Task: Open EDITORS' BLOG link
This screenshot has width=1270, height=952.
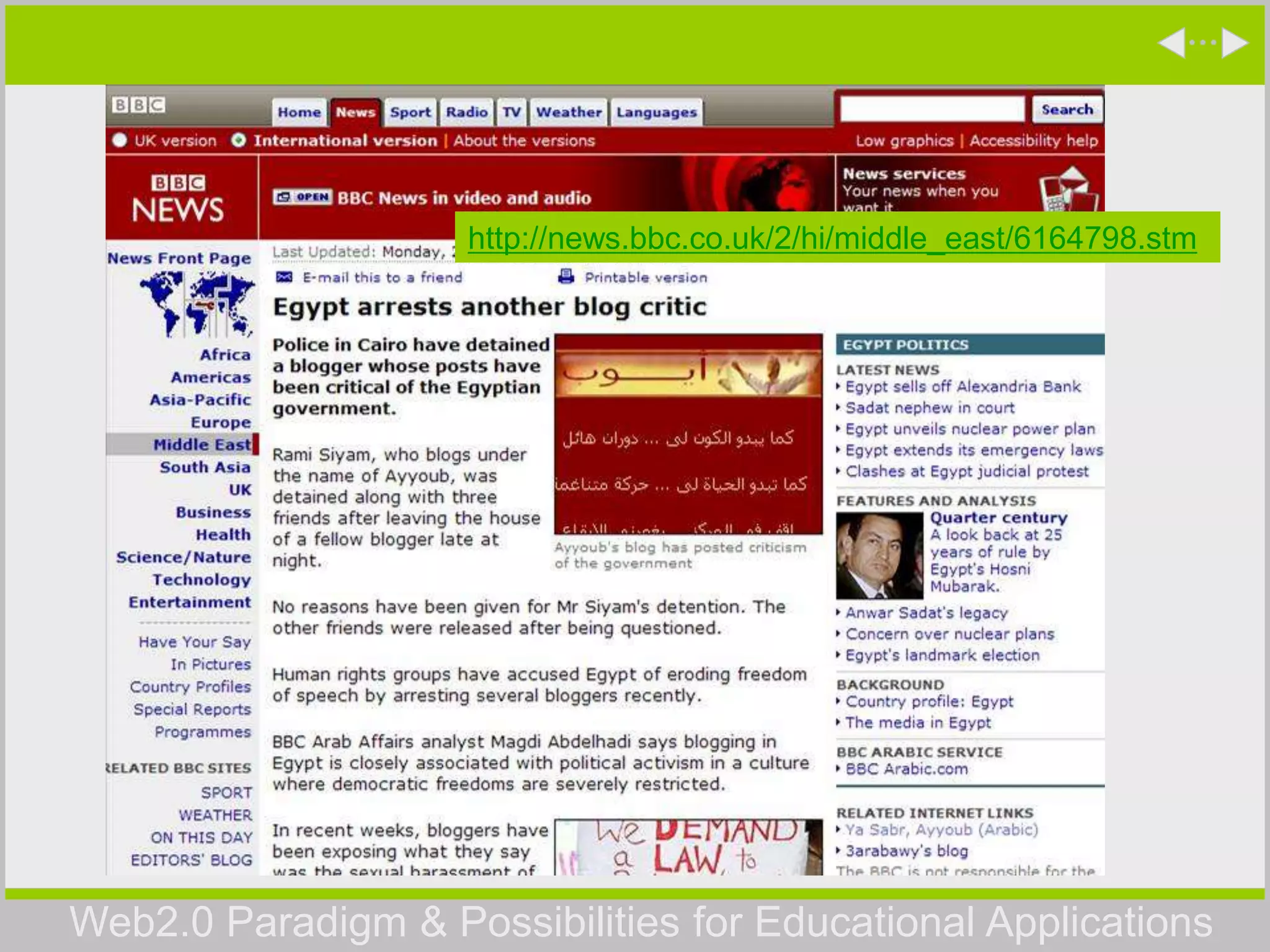Action: (192, 860)
